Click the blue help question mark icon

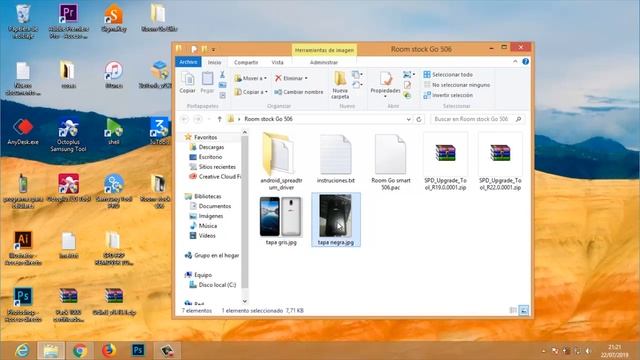pyautogui.click(x=525, y=62)
